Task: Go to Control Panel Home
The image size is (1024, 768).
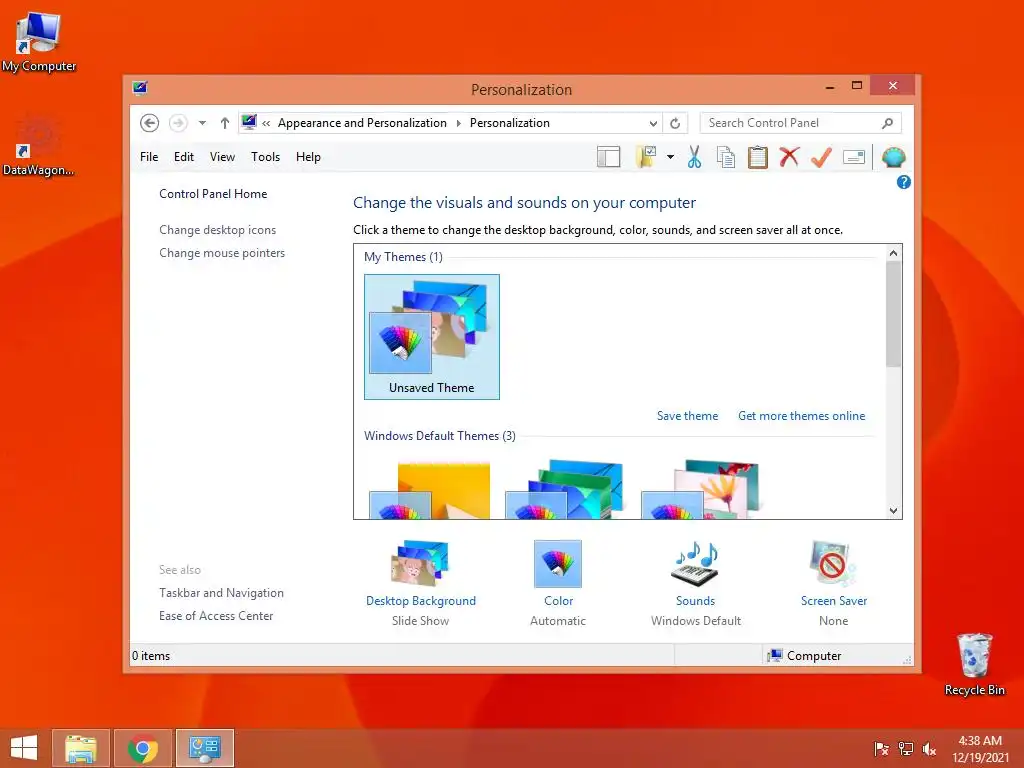Action: (213, 194)
